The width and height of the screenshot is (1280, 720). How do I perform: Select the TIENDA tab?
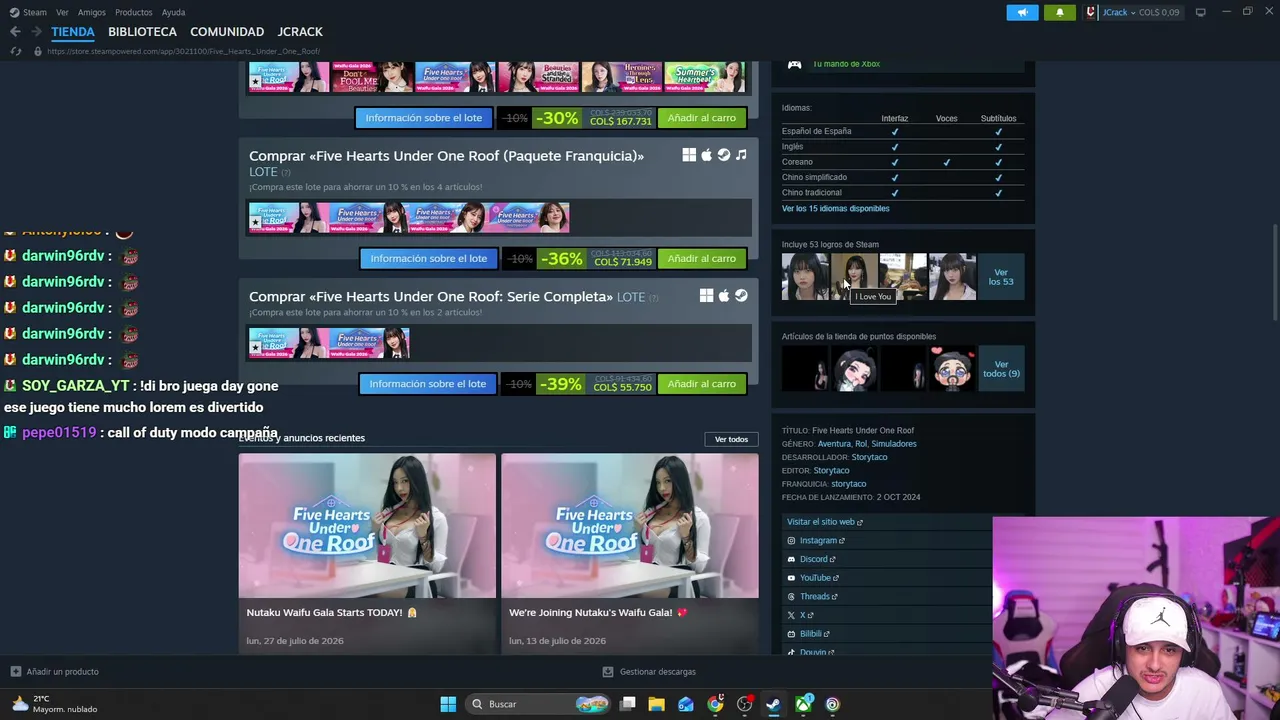73,32
